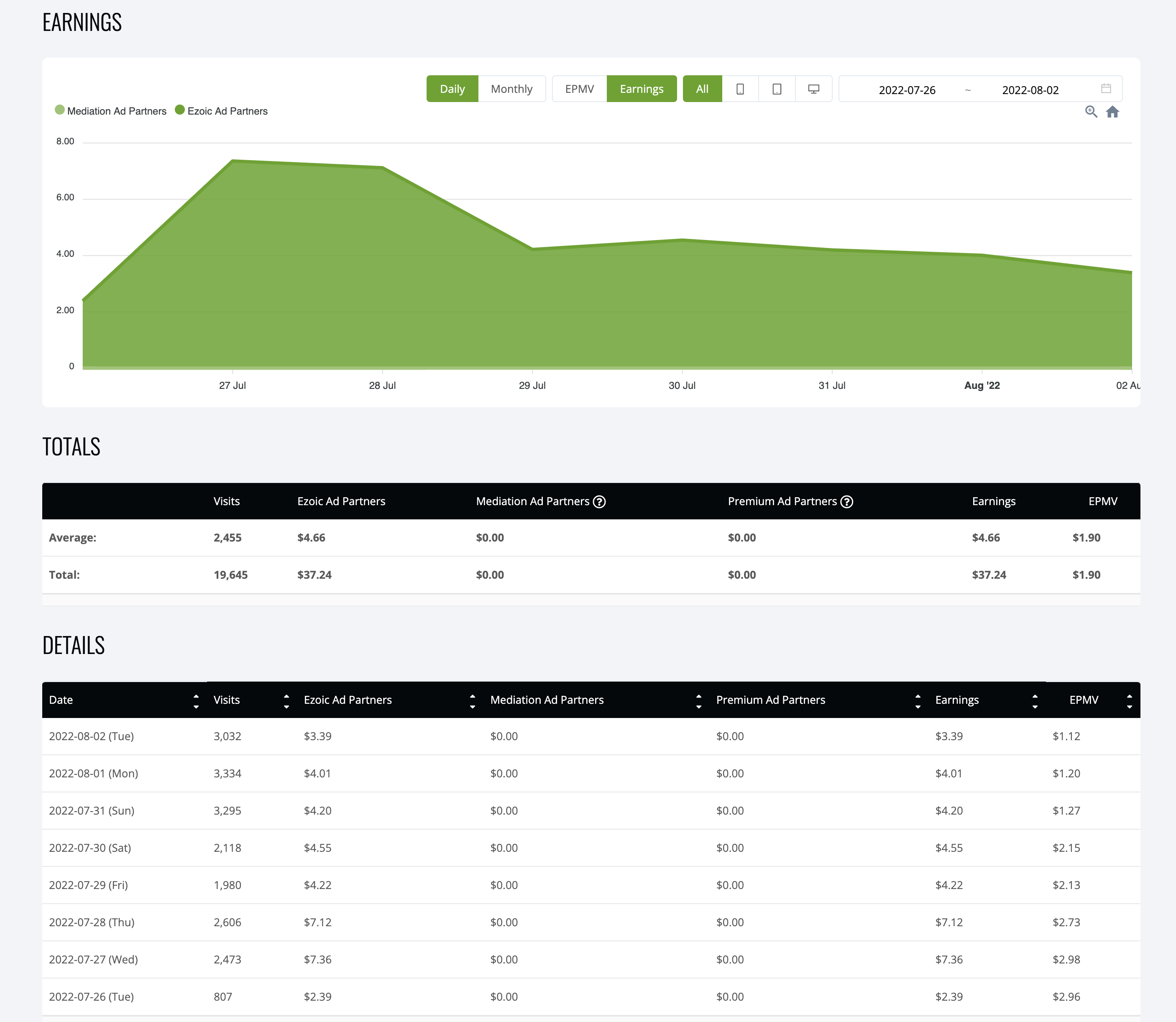
Task: Click the chart zoom magnifier icon
Action: point(1091,112)
